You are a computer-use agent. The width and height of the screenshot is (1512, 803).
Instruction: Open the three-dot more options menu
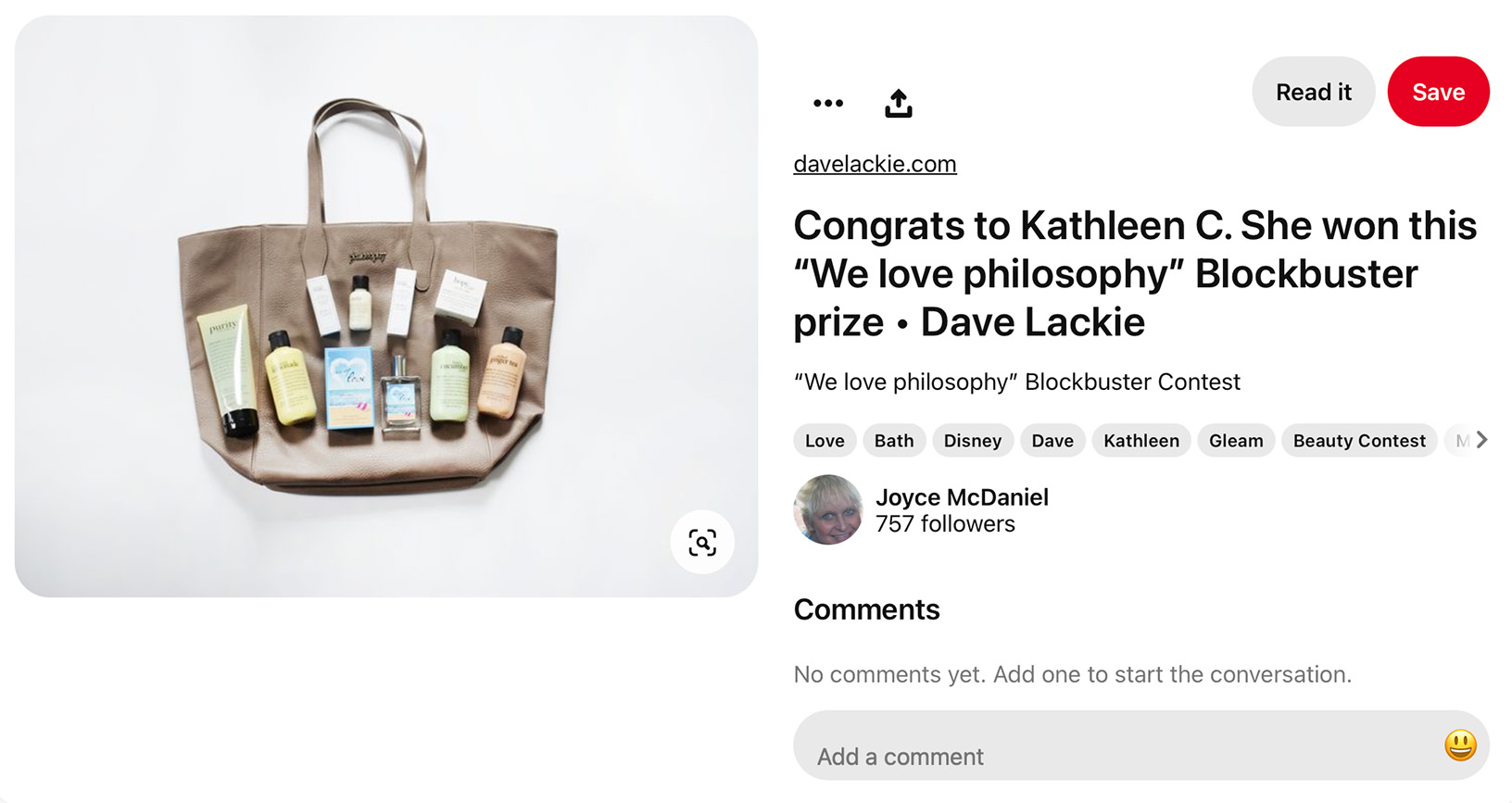click(x=827, y=103)
